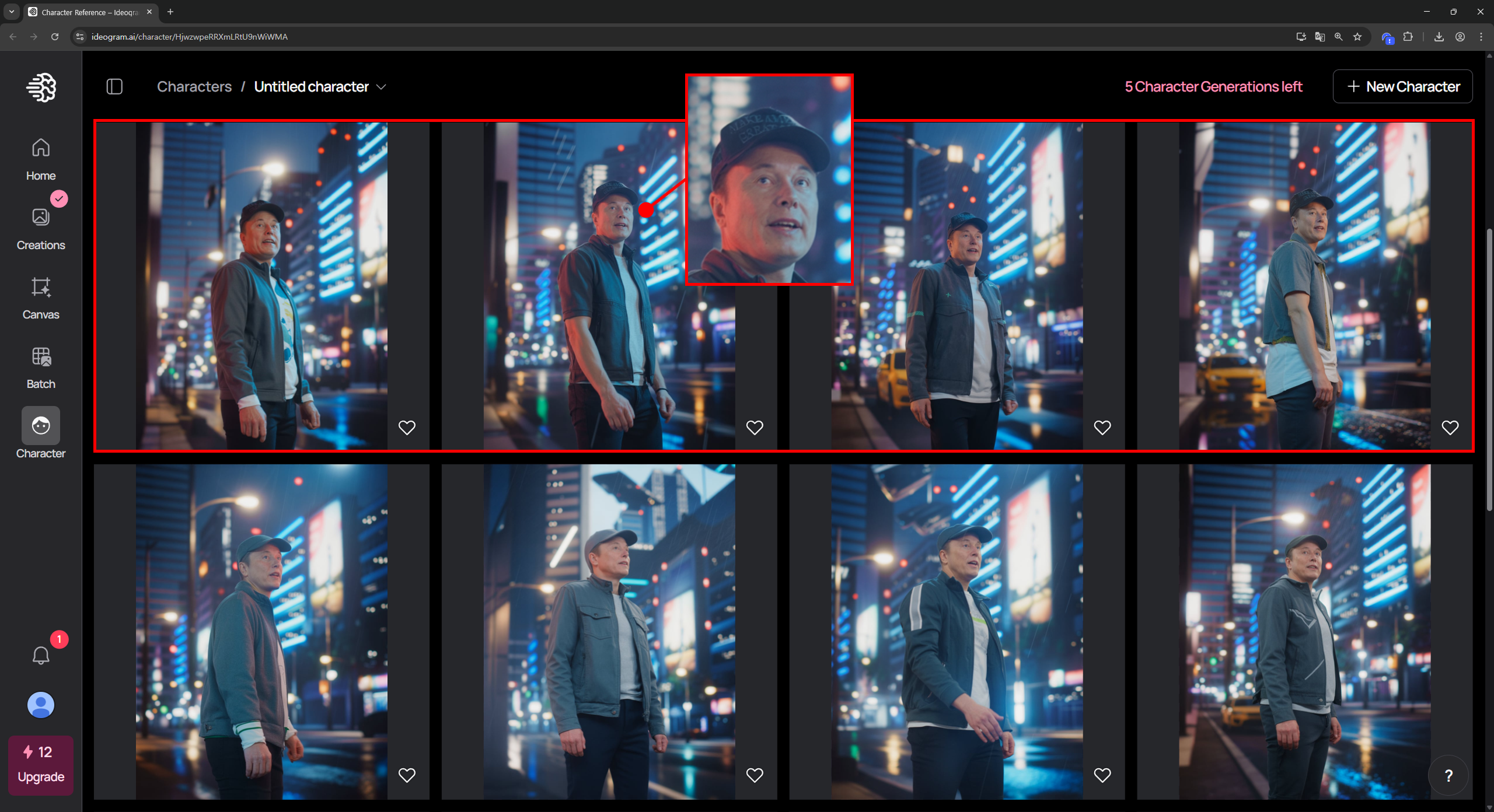Open the third bottom-row image thumbnail

(x=957, y=631)
